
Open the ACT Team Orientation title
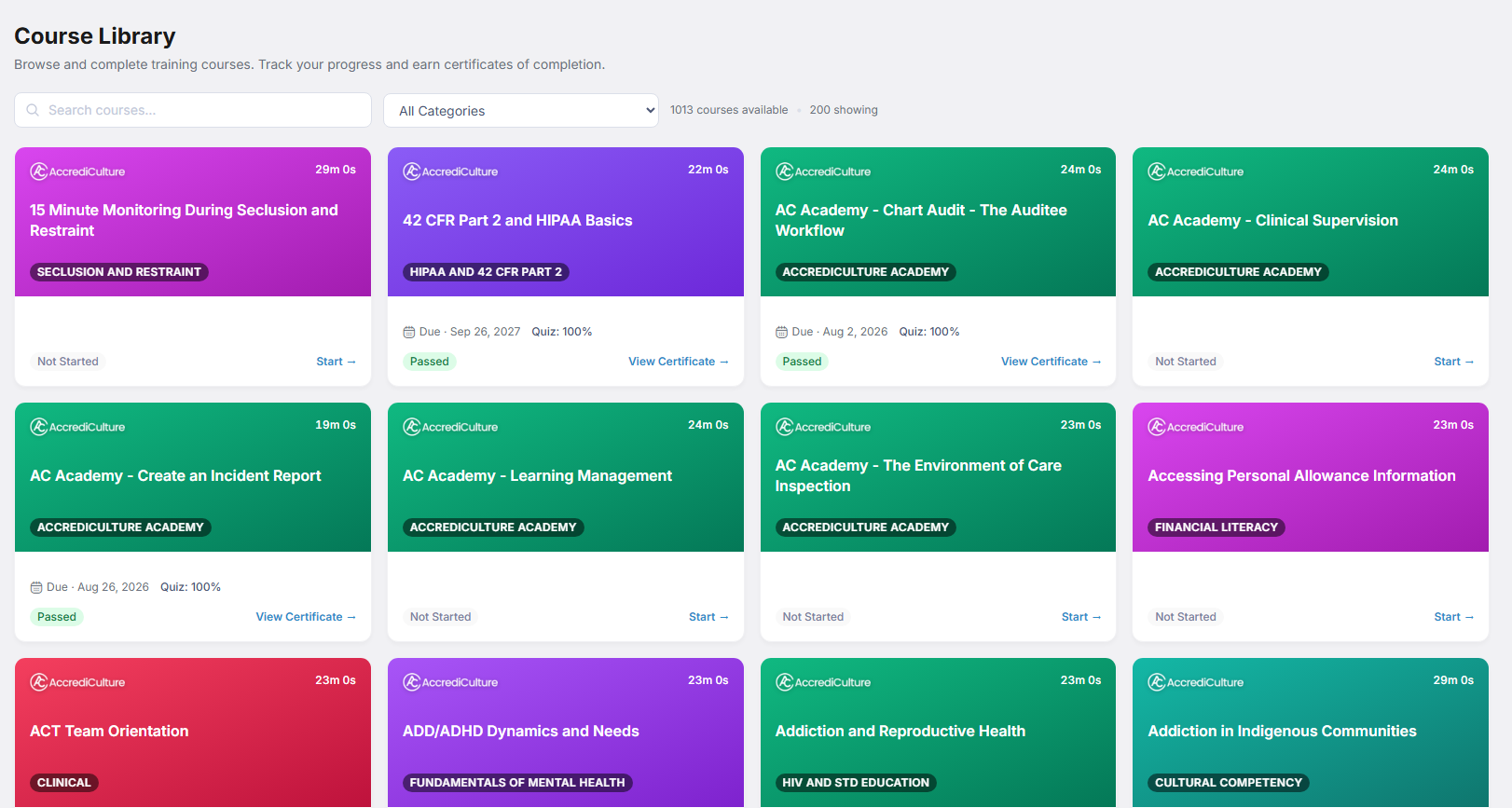[109, 732]
